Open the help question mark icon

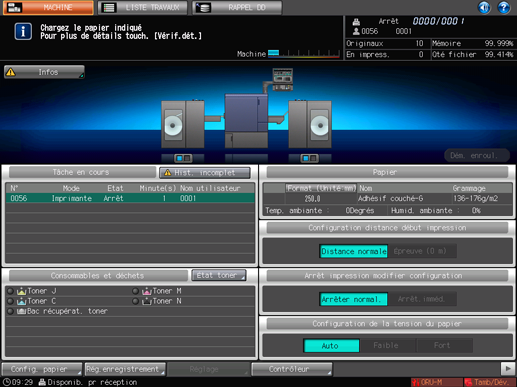coord(504,7)
